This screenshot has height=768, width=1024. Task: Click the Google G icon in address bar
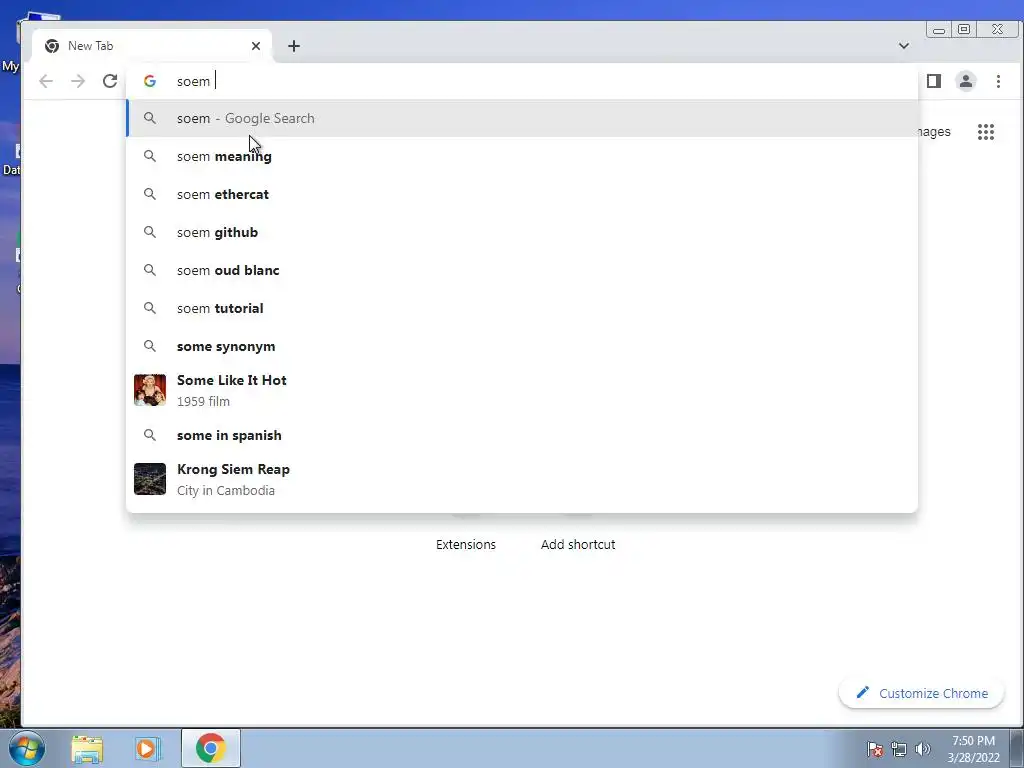(x=150, y=81)
